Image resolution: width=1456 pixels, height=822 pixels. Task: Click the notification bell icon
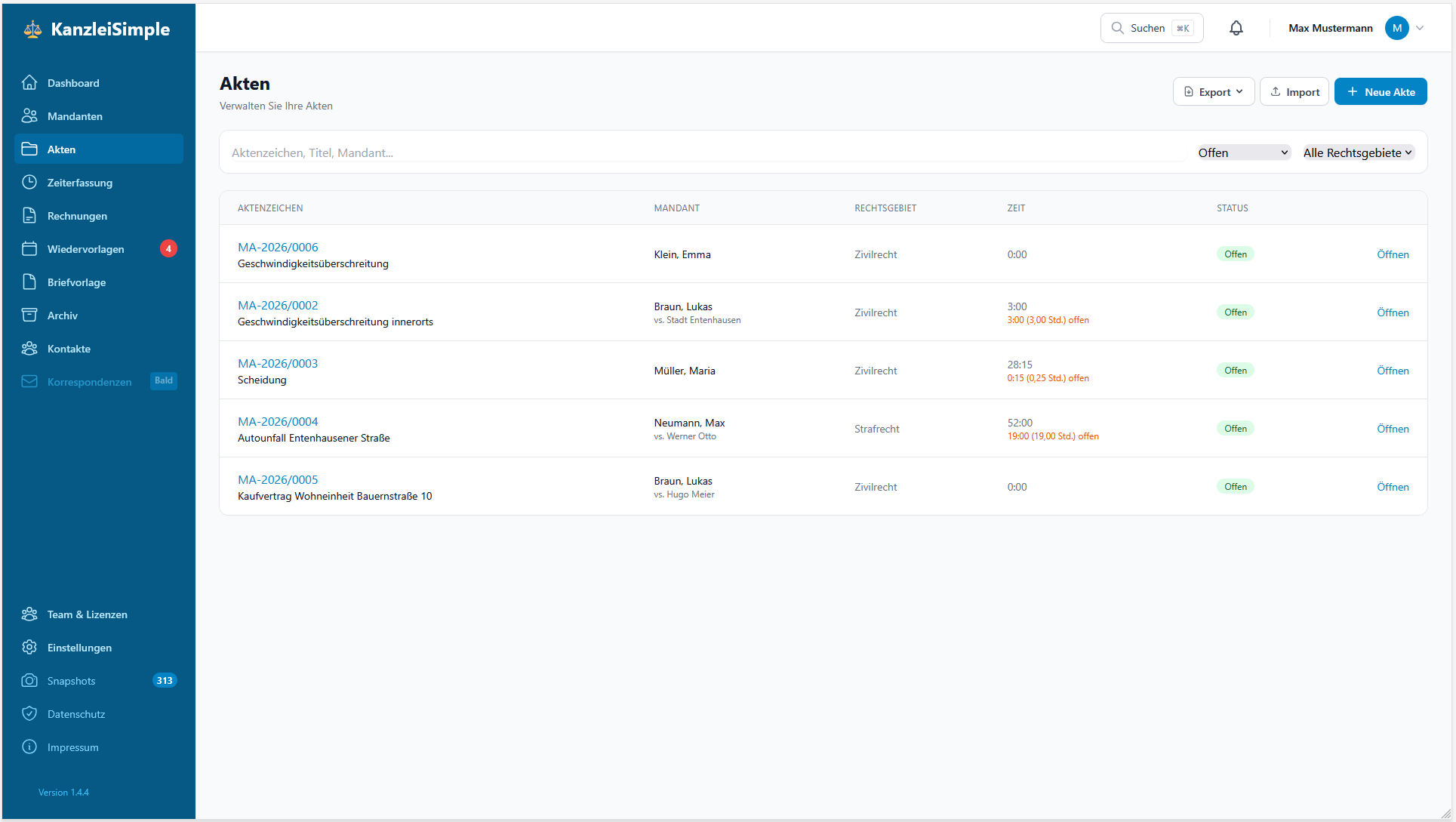1236,28
